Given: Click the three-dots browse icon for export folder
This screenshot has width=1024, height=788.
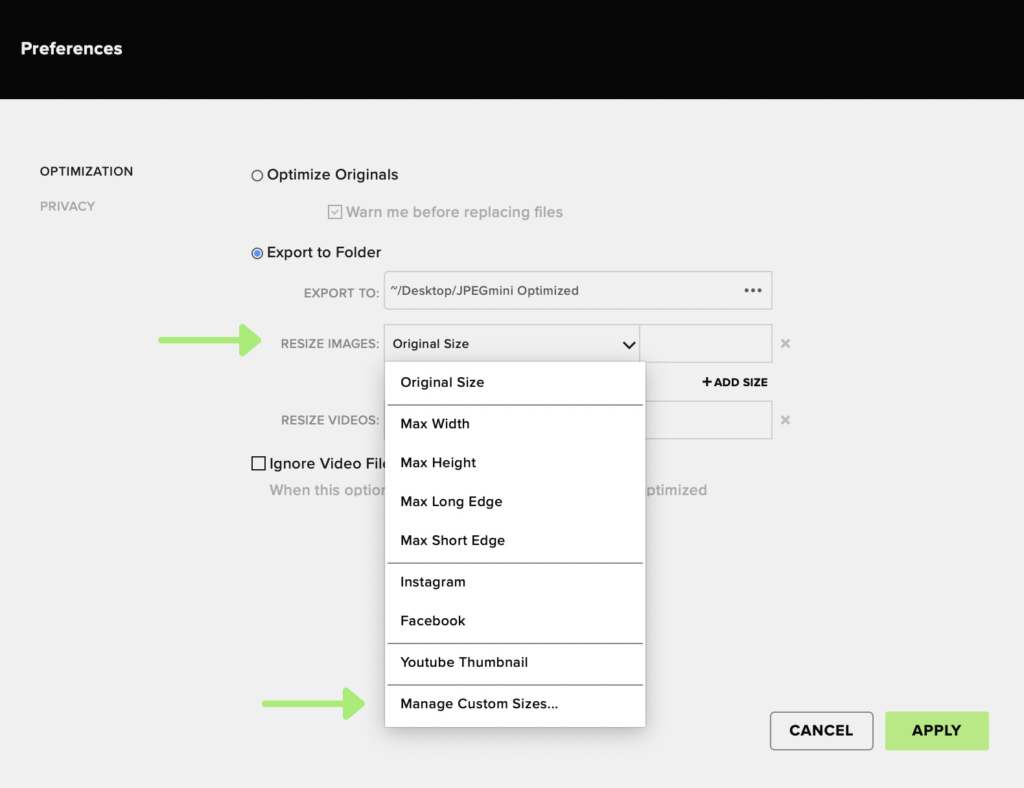Looking at the screenshot, I should (752, 291).
